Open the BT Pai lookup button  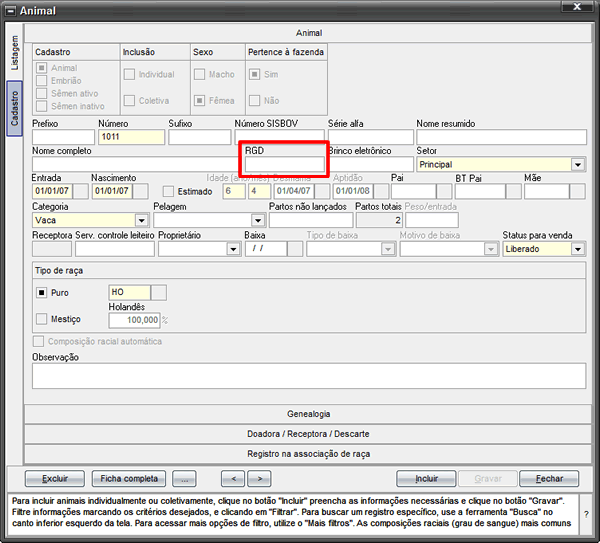point(514,191)
